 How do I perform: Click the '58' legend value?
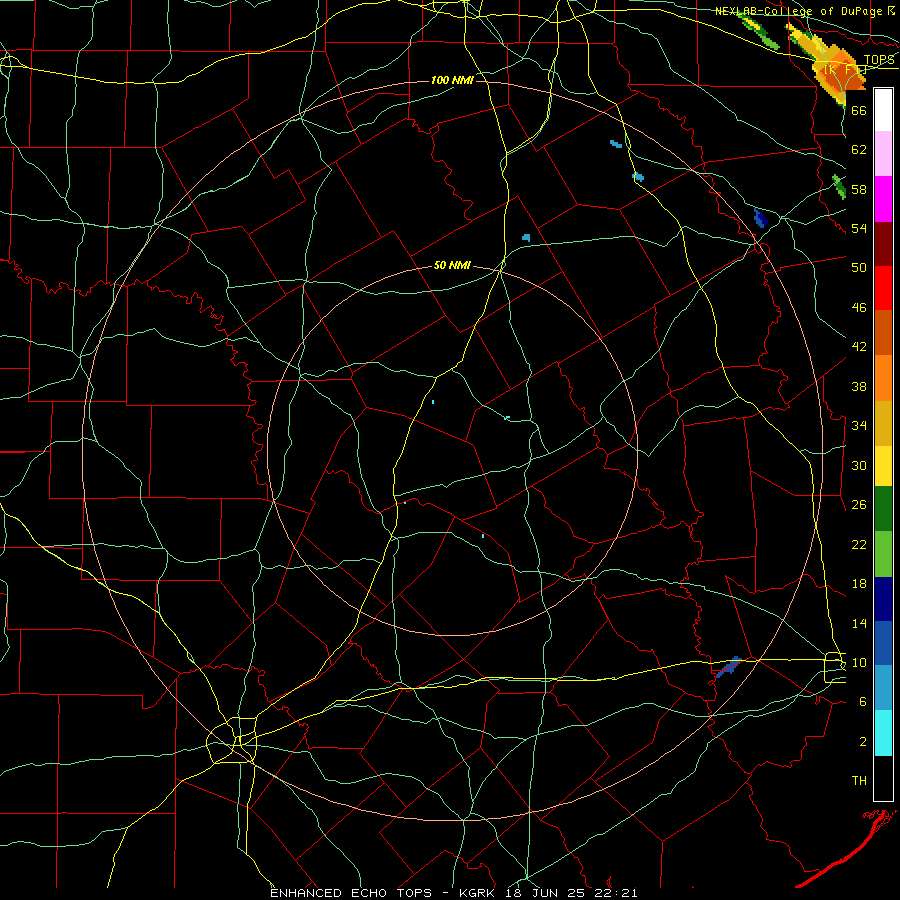coord(859,189)
